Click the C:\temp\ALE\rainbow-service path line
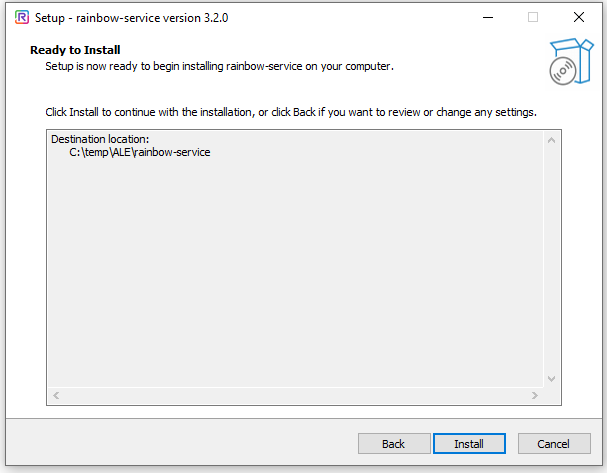Viewport: 607px width, 473px height. pyautogui.click(x=140, y=153)
